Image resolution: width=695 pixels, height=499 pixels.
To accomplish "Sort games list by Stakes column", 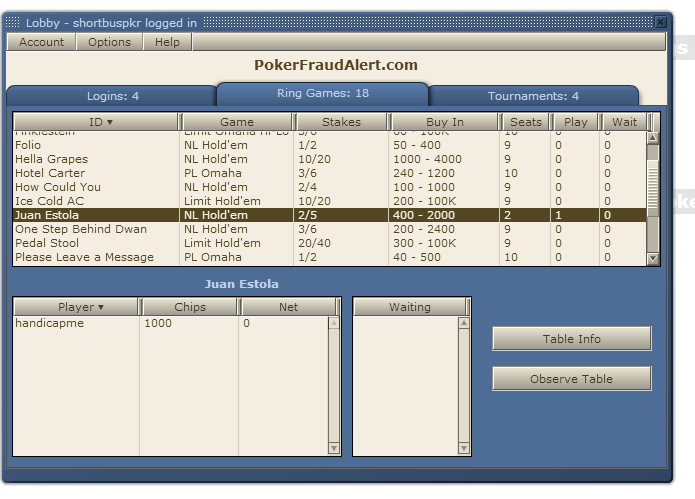I will tap(341, 122).
